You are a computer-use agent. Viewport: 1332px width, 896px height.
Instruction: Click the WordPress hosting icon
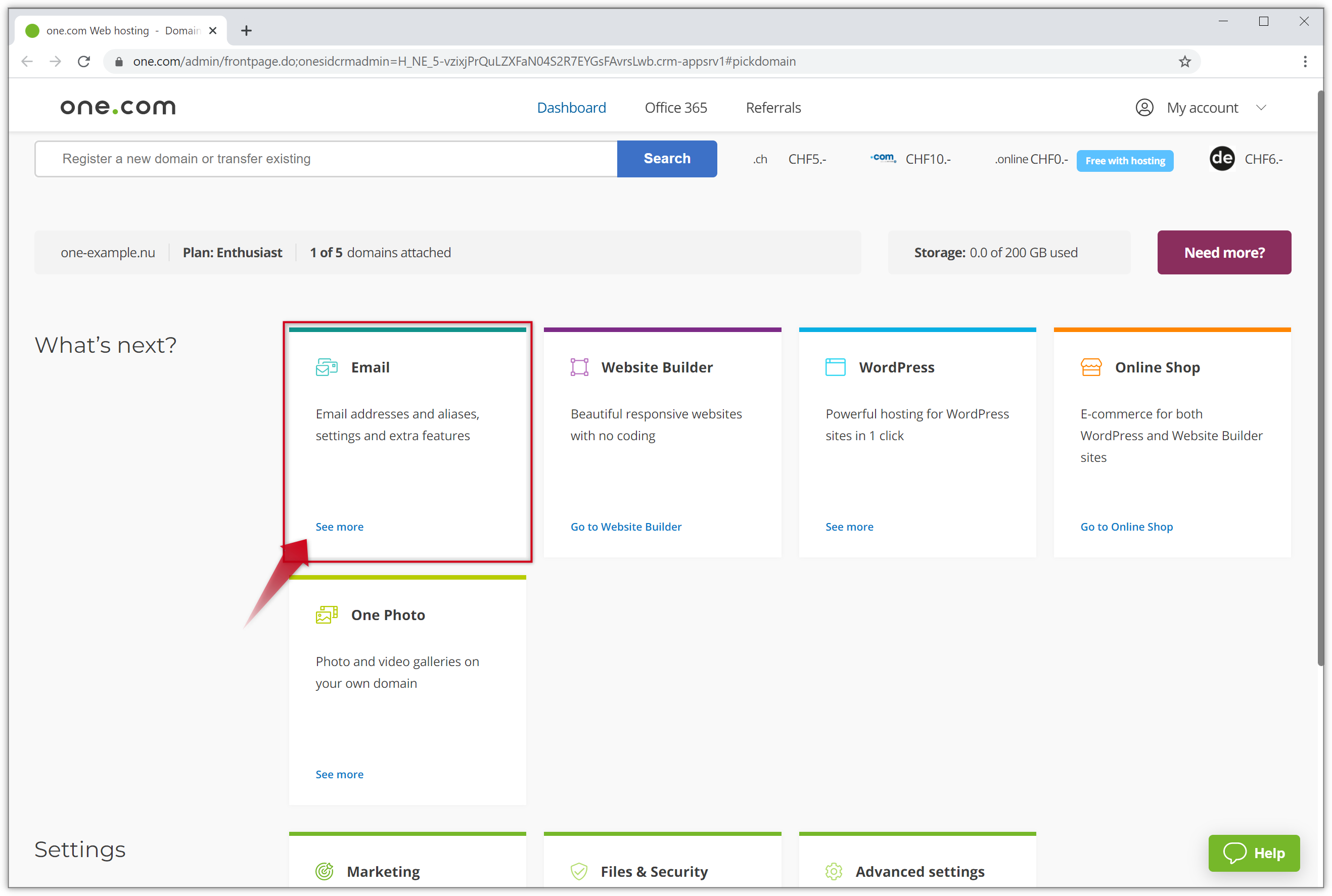click(x=836, y=366)
